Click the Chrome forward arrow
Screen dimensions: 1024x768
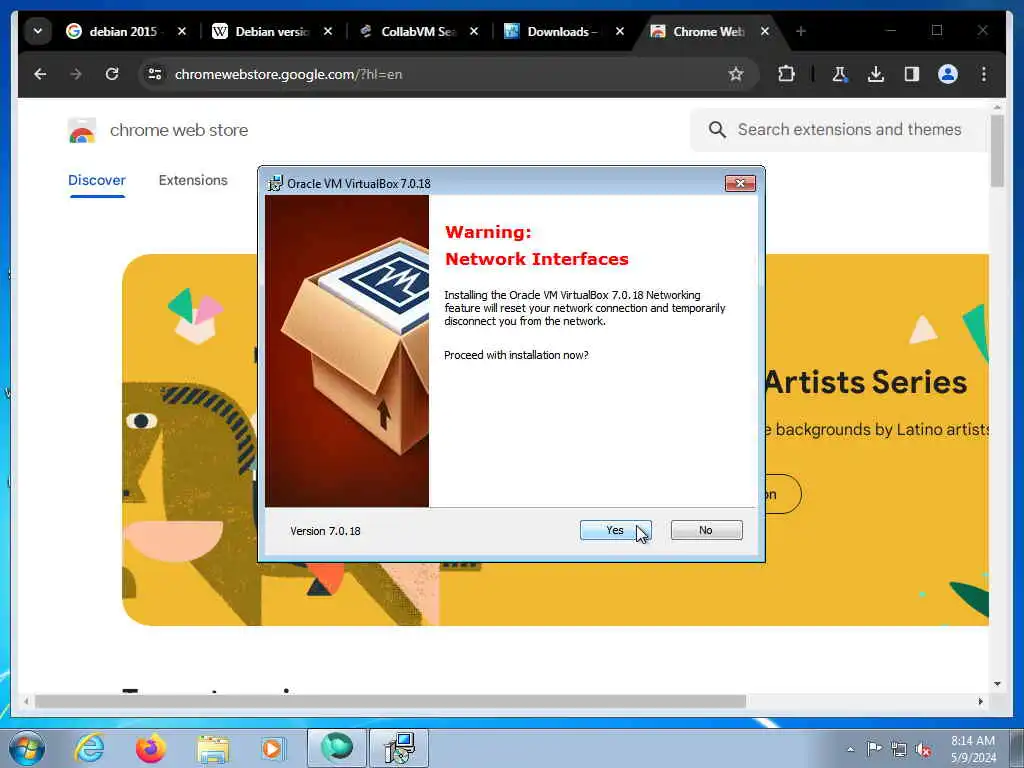tap(76, 74)
